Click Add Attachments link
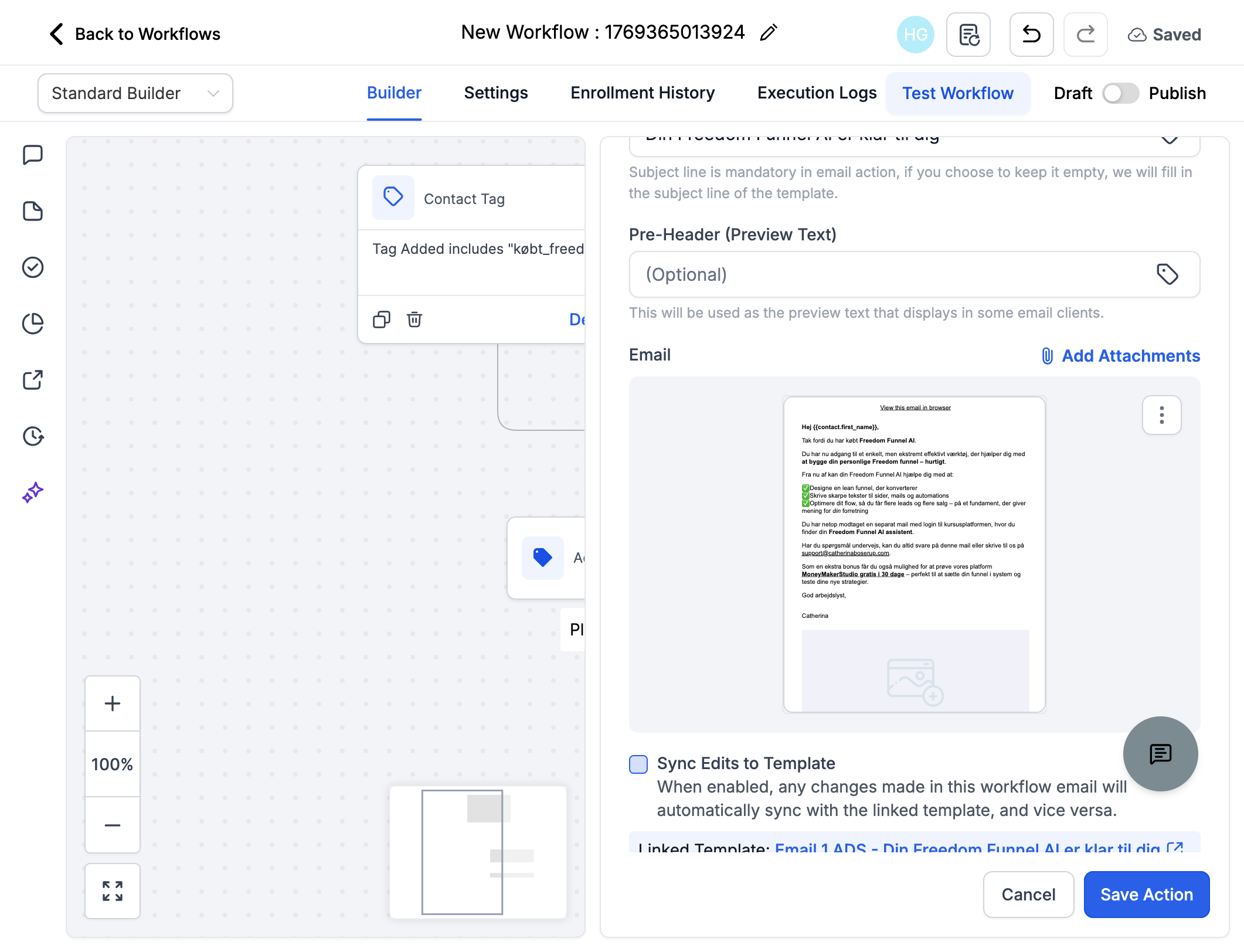 click(1120, 356)
